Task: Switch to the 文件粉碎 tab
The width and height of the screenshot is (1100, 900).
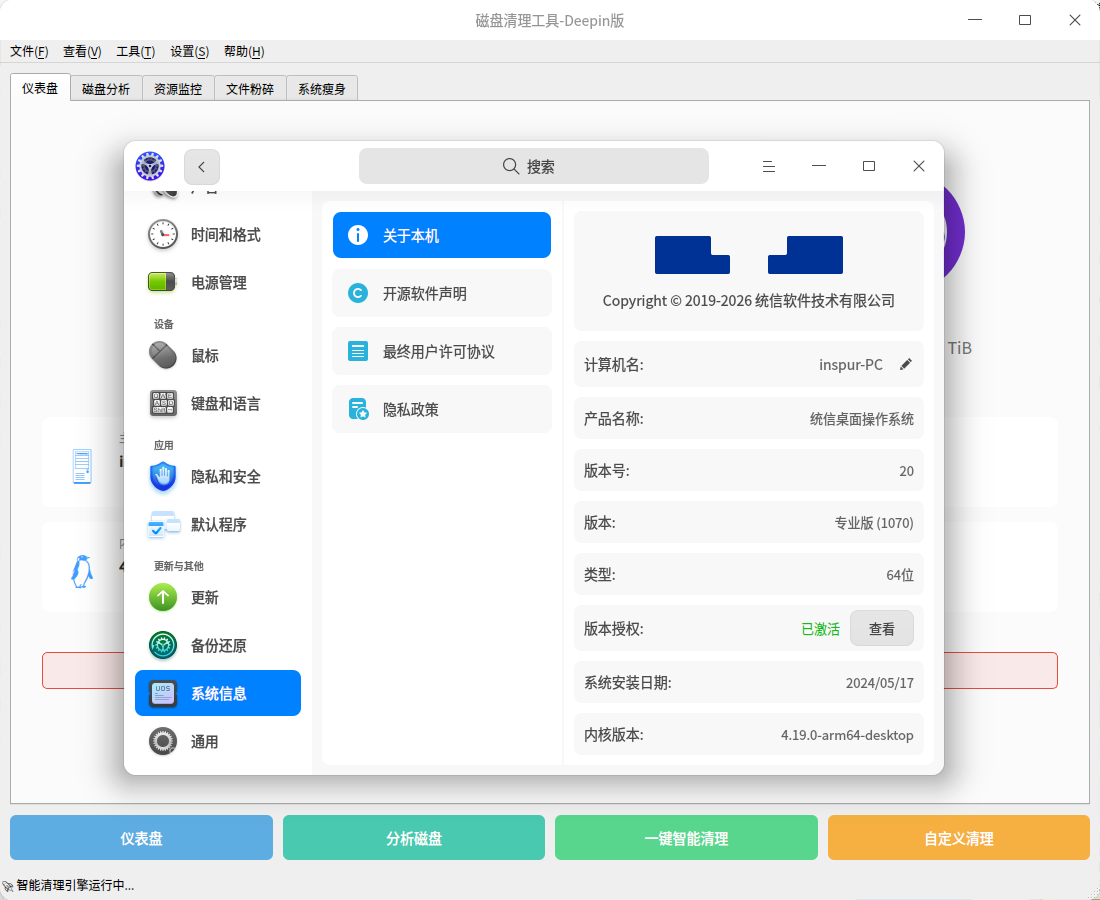Action: pyautogui.click(x=250, y=88)
